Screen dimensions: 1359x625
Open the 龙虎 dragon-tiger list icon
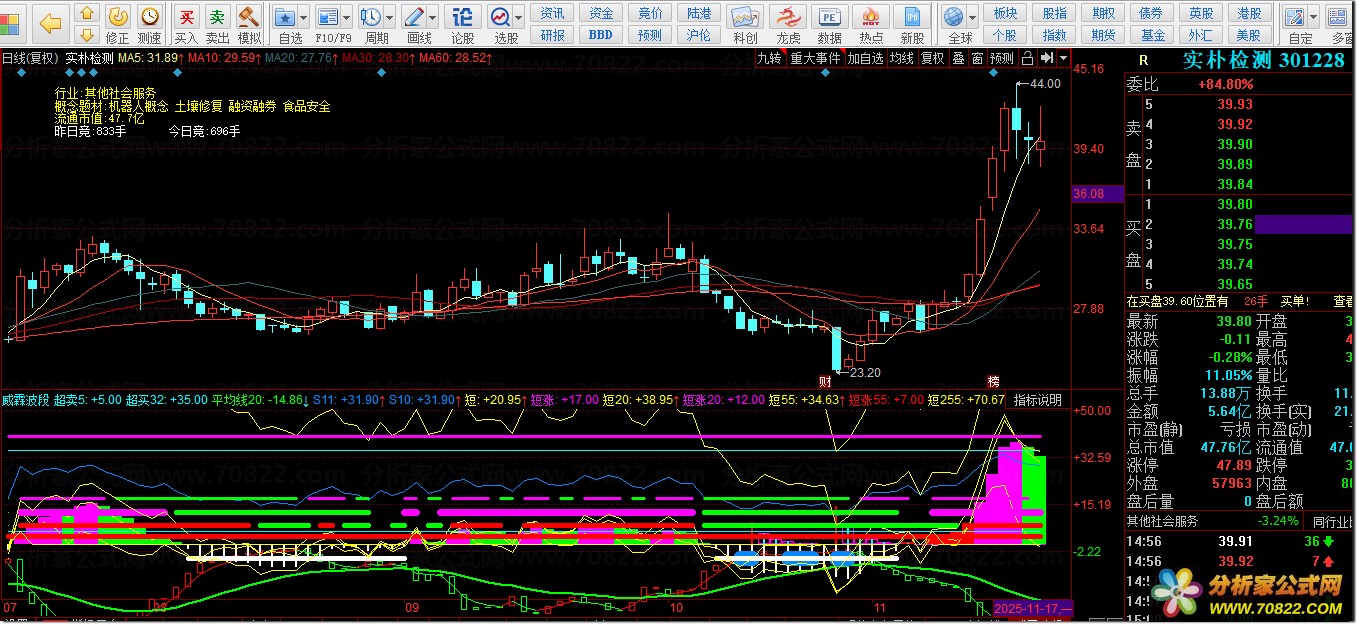click(x=788, y=24)
